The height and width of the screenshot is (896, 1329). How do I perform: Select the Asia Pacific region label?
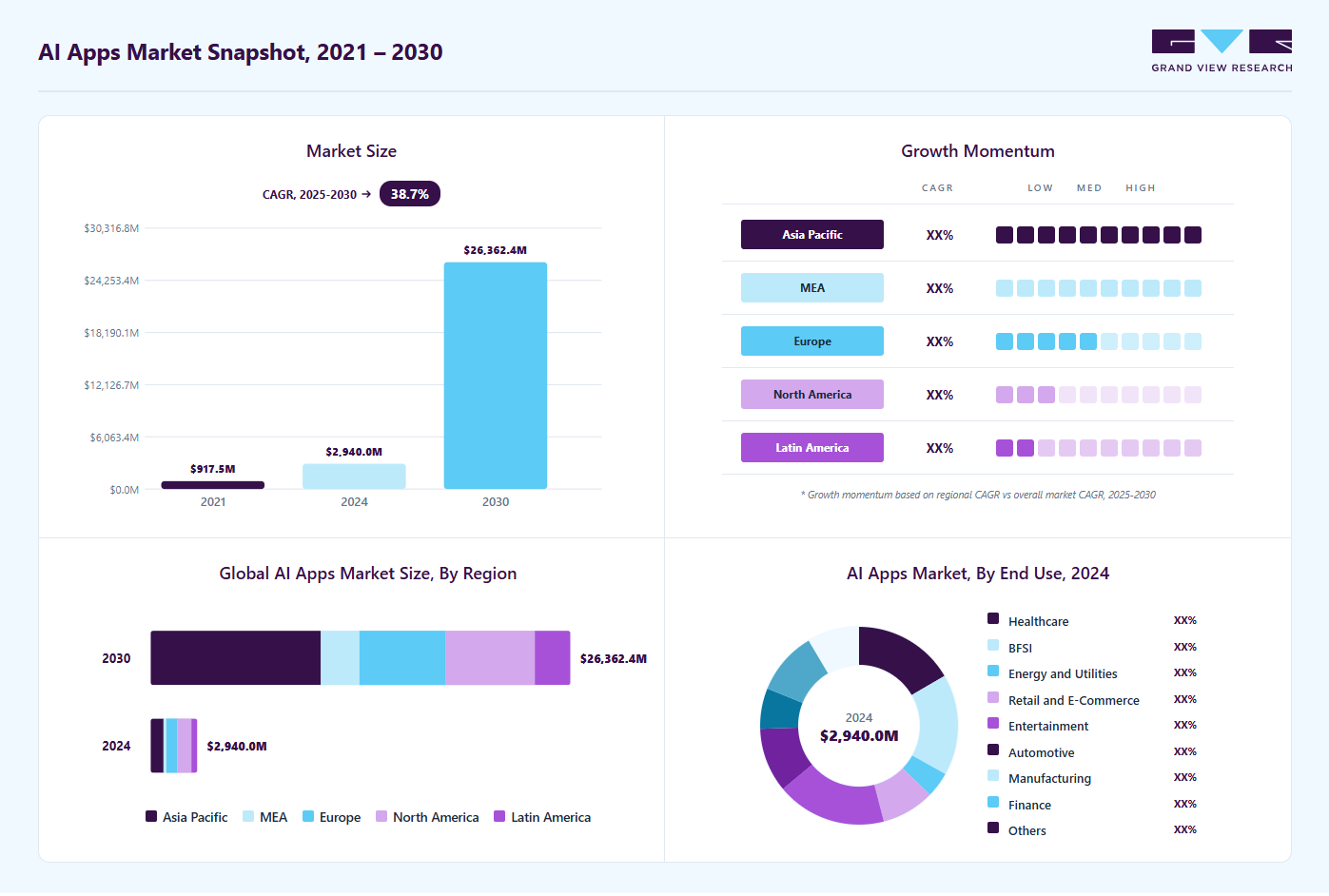click(x=812, y=235)
